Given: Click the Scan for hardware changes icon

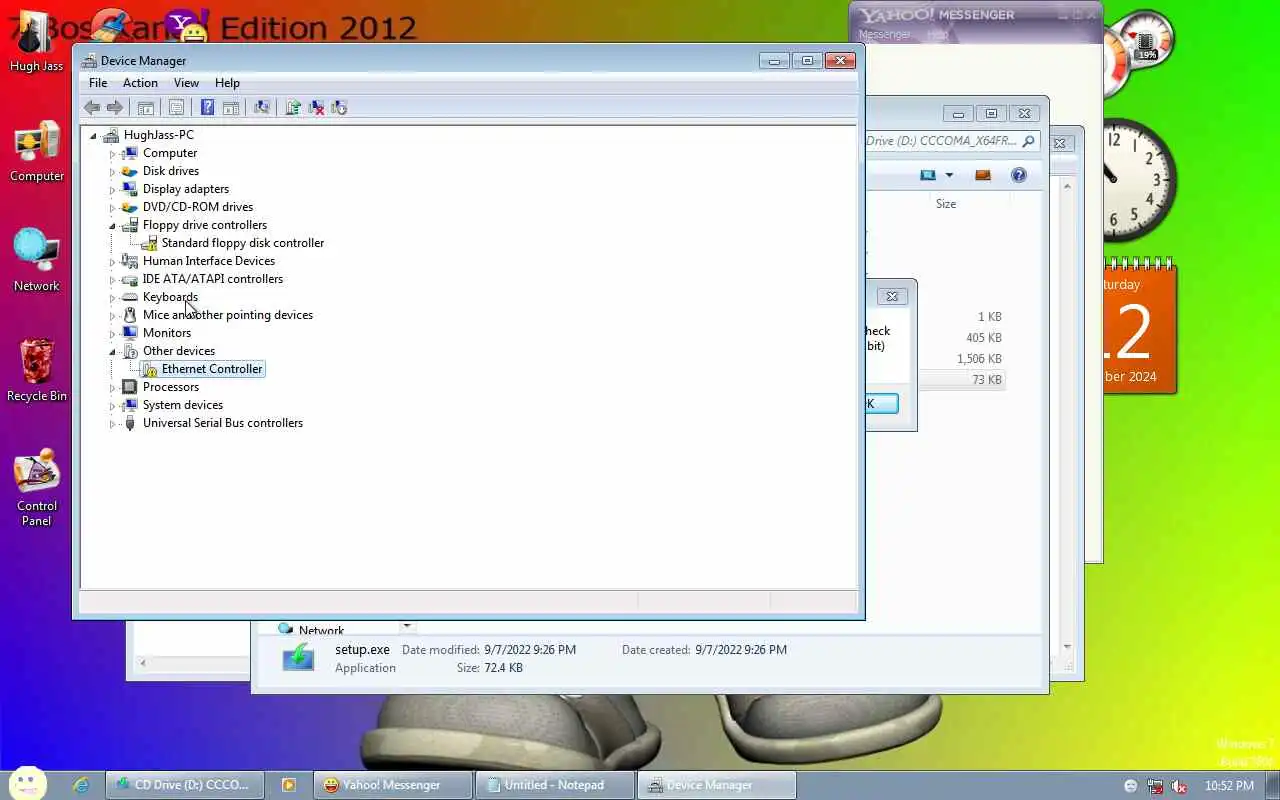Looking at the screenshot, I should pos(262,108).
